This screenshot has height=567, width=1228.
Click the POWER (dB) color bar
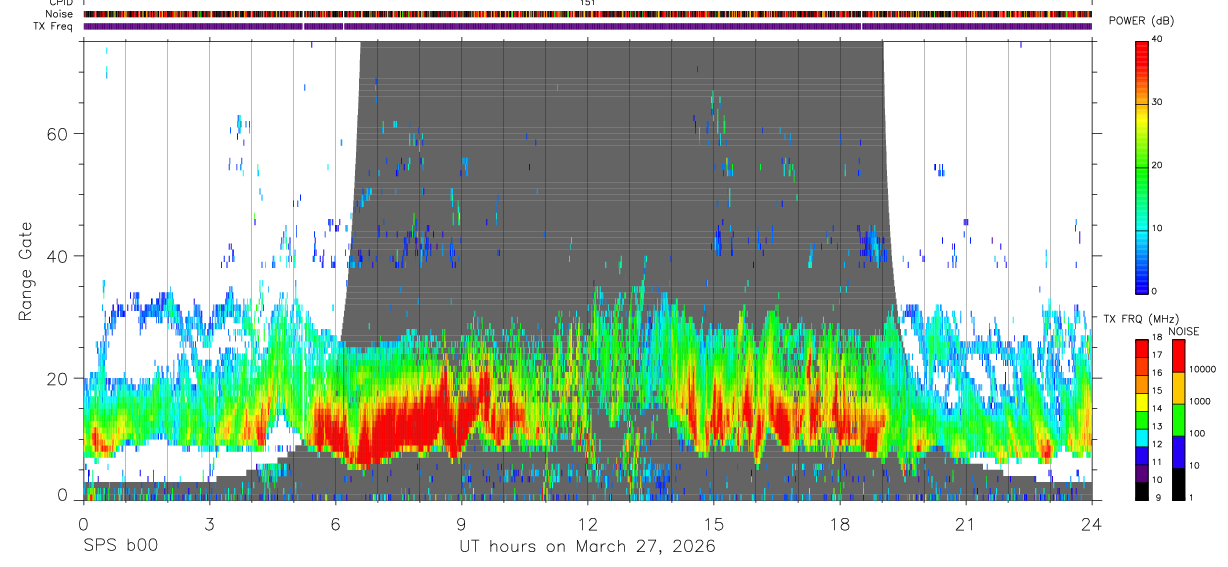(x=1142, y=166)
